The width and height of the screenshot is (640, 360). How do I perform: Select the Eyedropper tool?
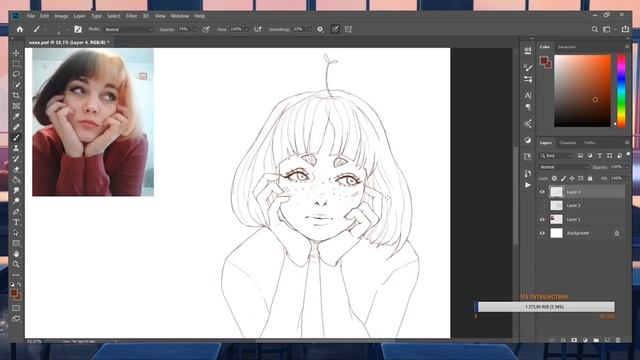click(x=16, y=117)
